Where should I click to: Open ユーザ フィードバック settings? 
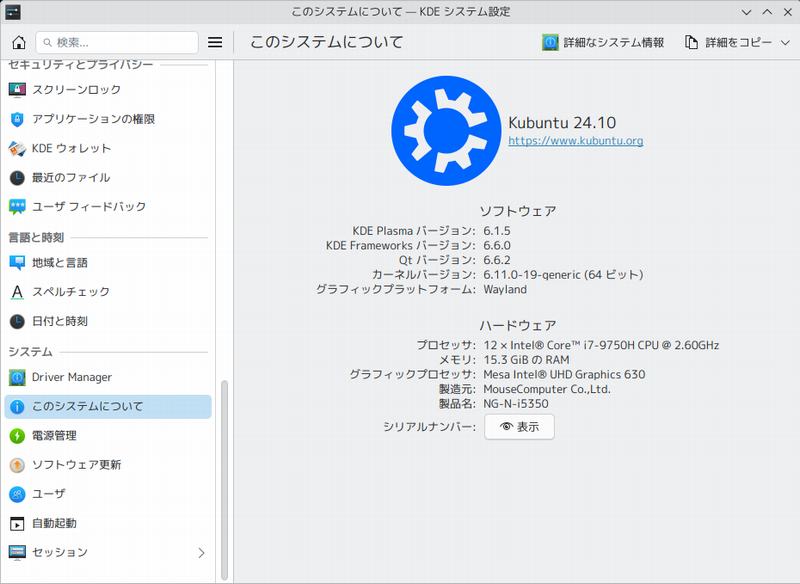click(108, 207)
